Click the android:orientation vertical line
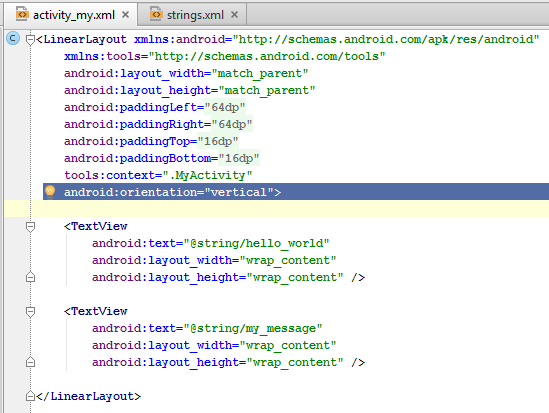This screenshot has width=549, height=413. 296,192
